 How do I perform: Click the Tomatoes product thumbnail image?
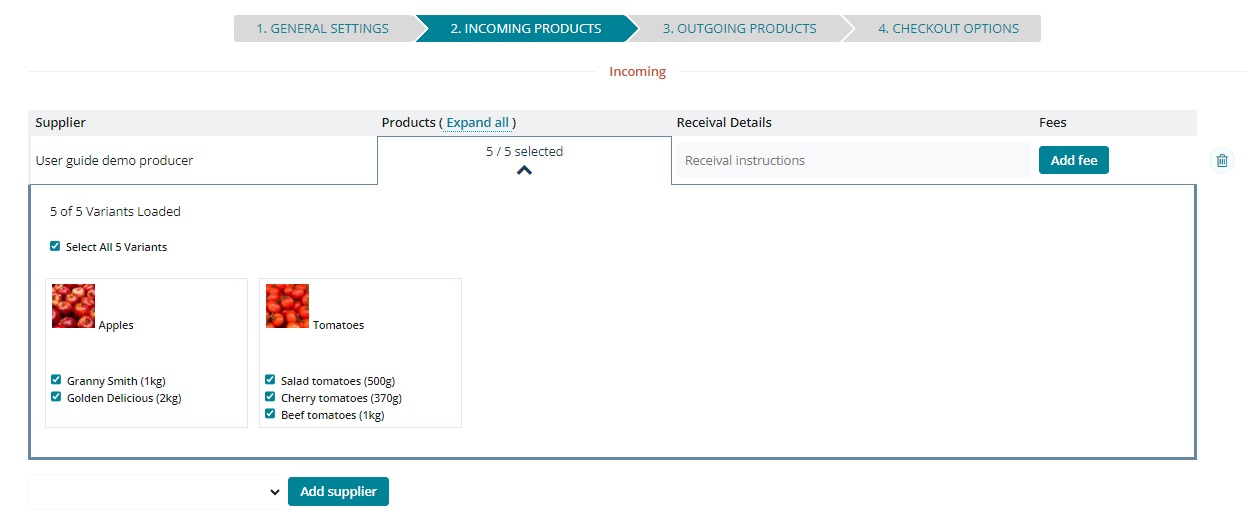287,306
